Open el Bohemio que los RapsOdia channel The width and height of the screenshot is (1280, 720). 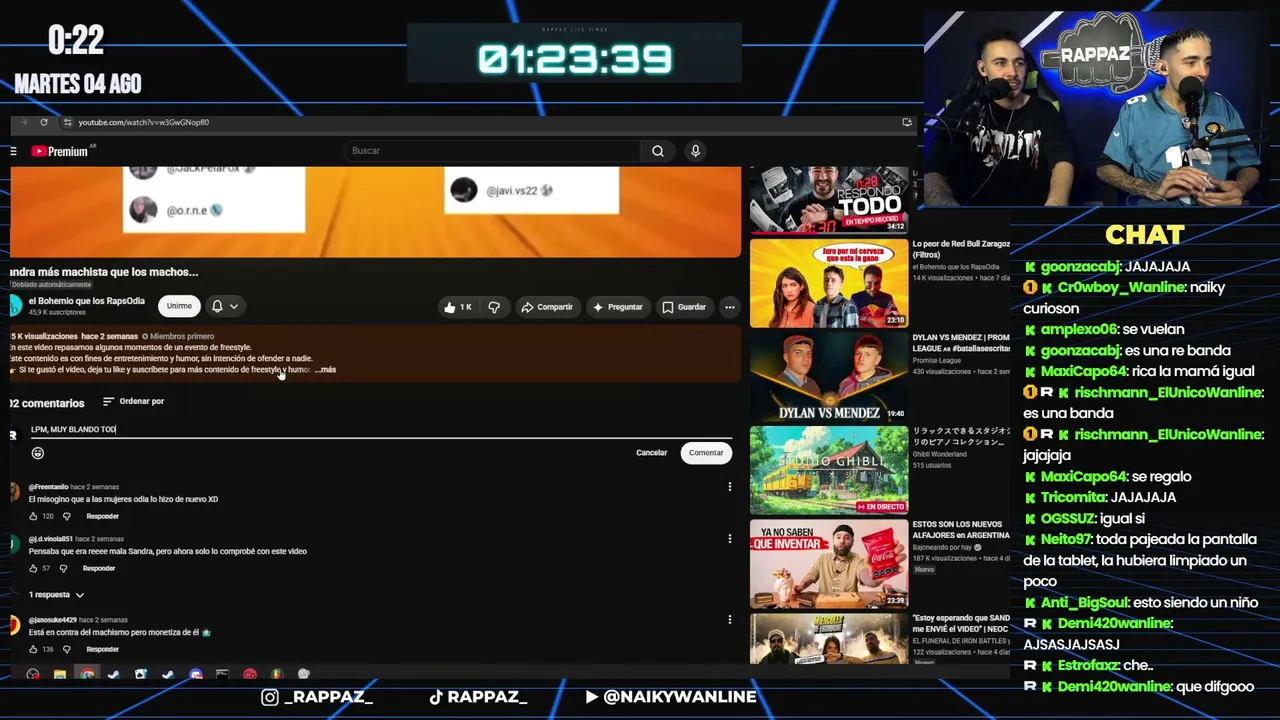click(x=87, y=301)
